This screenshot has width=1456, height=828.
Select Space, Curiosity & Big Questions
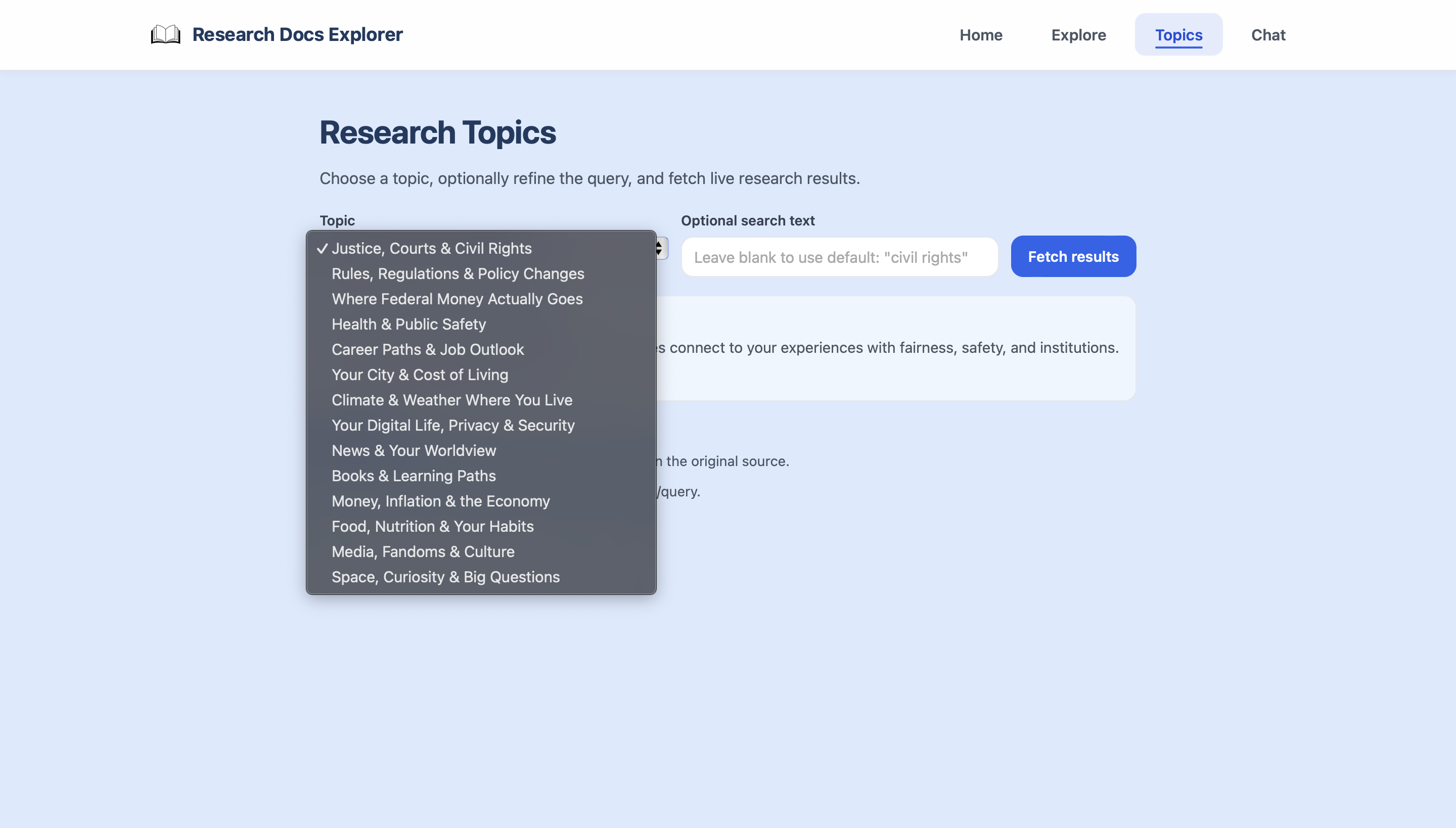(445, 577)
